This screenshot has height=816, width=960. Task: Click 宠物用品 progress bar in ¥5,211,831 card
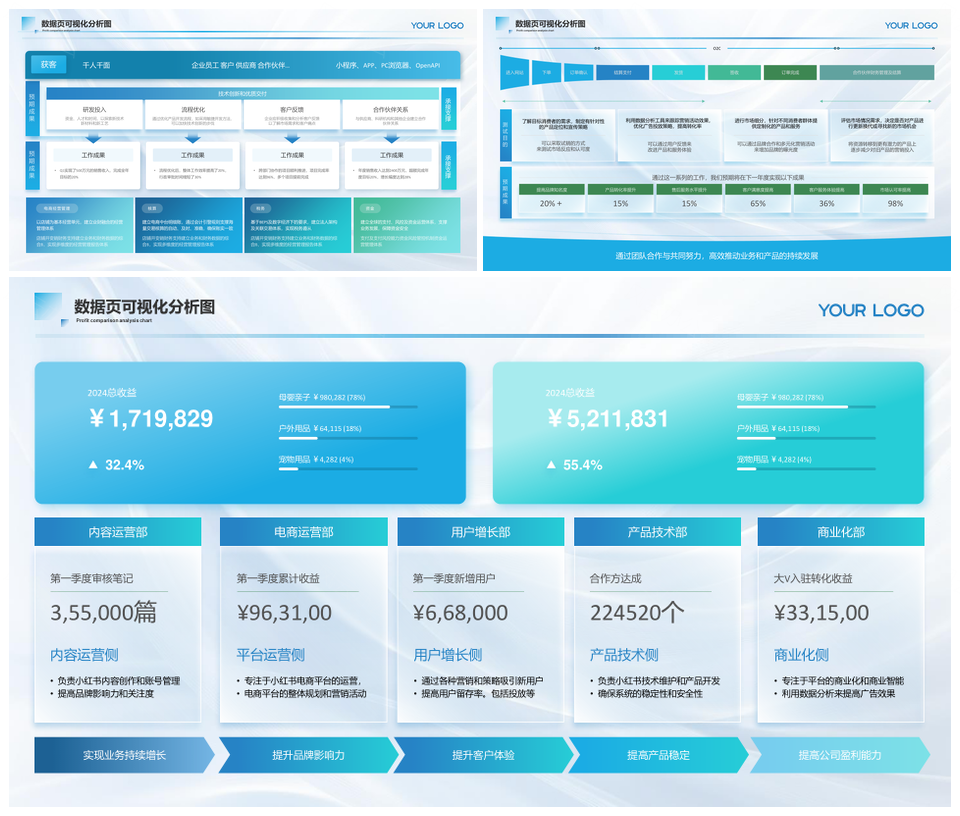(806, 469)
